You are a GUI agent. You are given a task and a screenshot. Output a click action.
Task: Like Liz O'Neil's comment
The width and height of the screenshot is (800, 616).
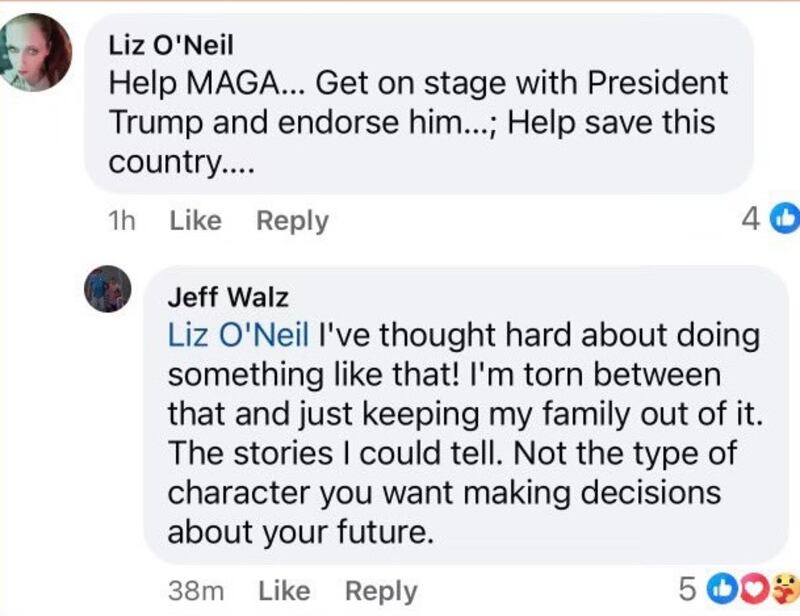click(195, 220)
